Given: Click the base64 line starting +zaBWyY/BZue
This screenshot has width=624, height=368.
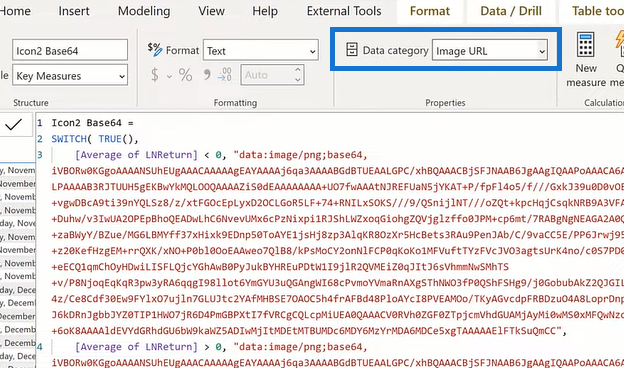Looking at the screenshot, I should (337, 235).
